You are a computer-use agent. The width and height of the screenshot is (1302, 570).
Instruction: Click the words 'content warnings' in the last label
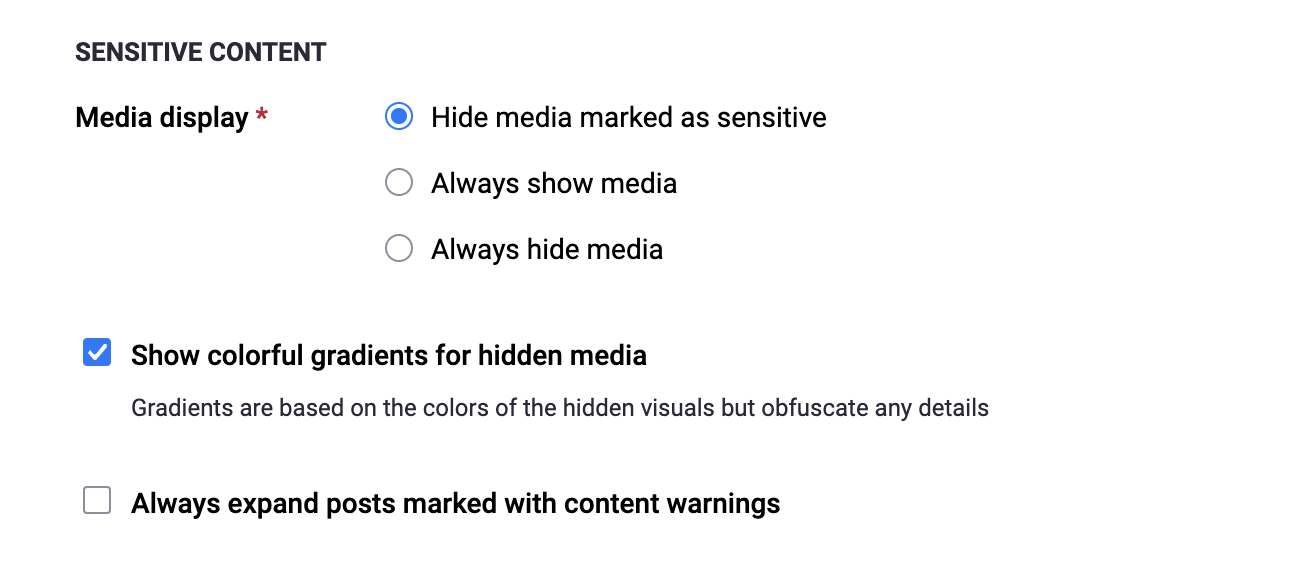[x=672, y=503]
